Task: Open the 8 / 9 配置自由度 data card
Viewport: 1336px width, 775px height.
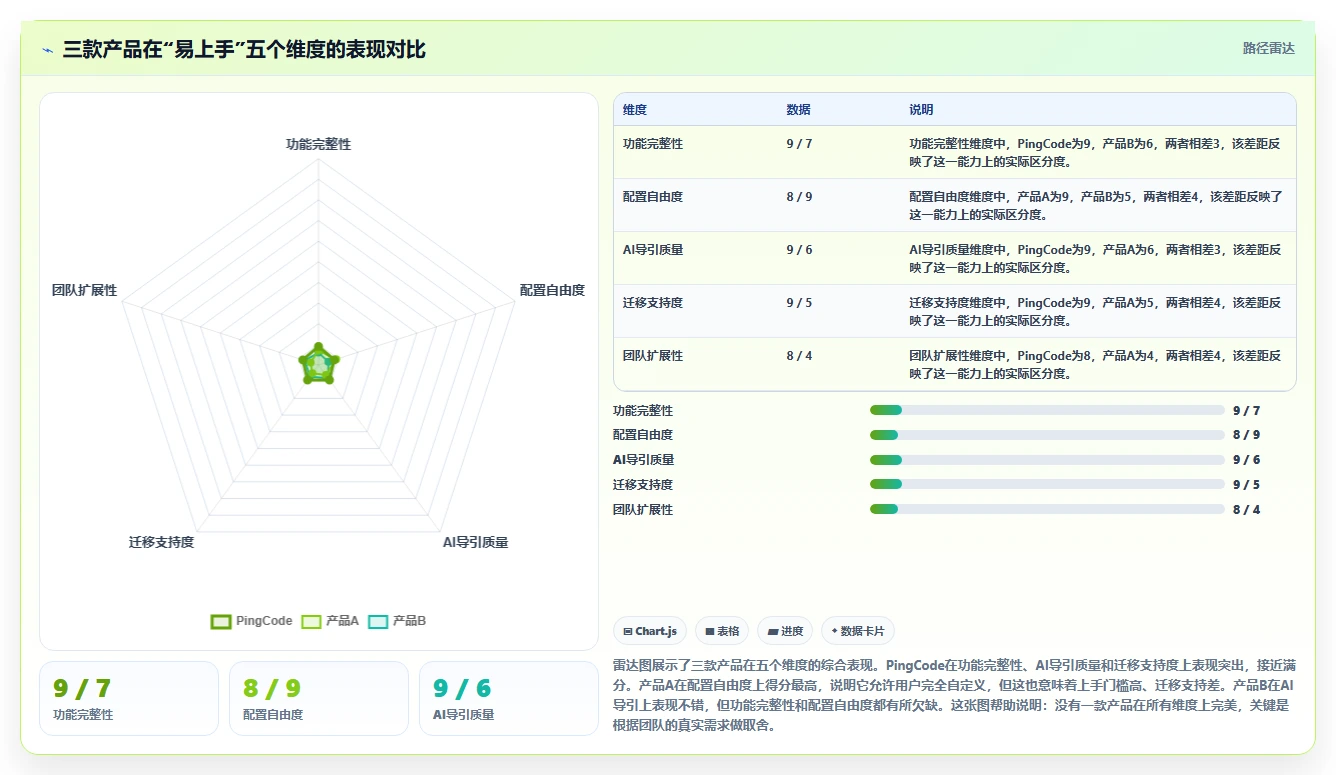Action: (x=319, y=698)
